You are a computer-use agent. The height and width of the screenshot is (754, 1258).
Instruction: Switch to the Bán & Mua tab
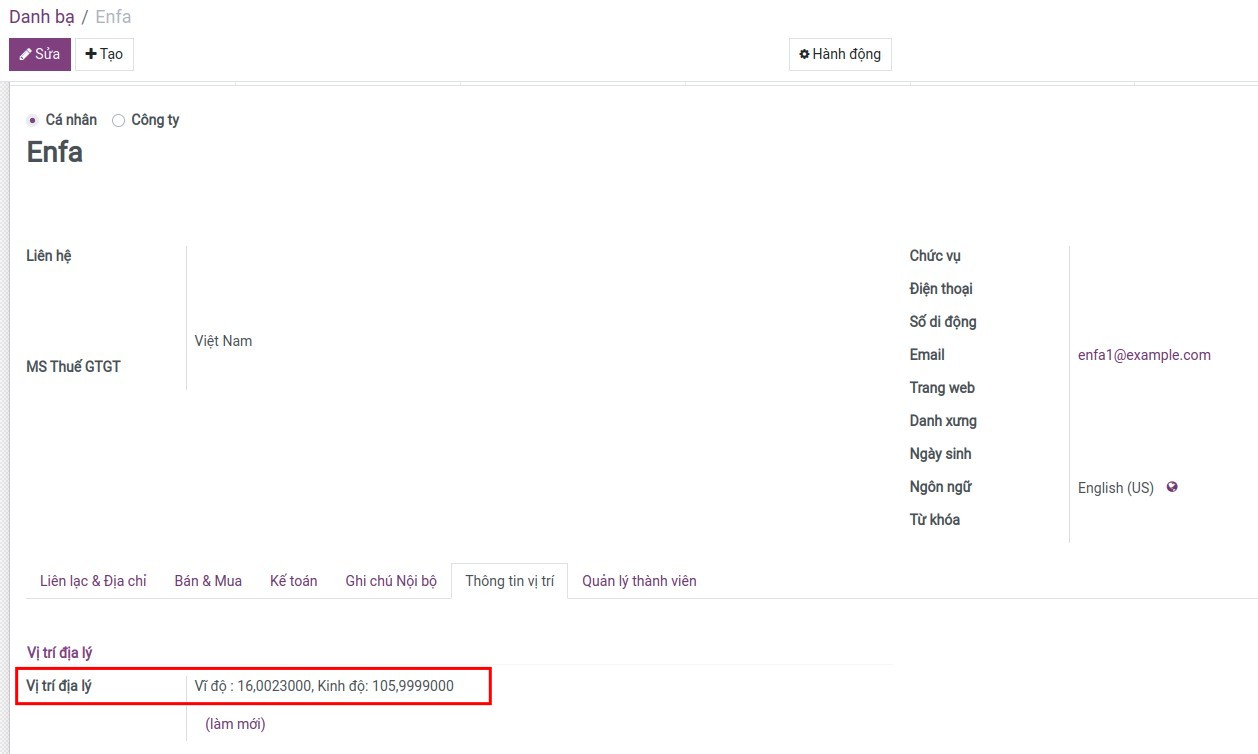pyautogui.click(x=208, y=581)
